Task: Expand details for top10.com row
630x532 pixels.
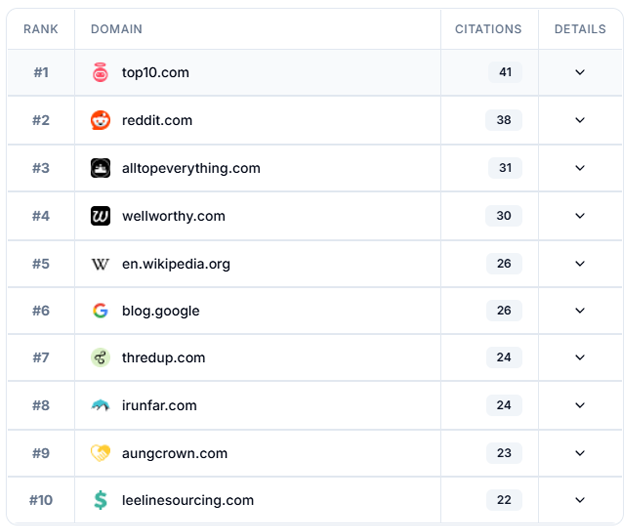Action: (x=580, y=72)
